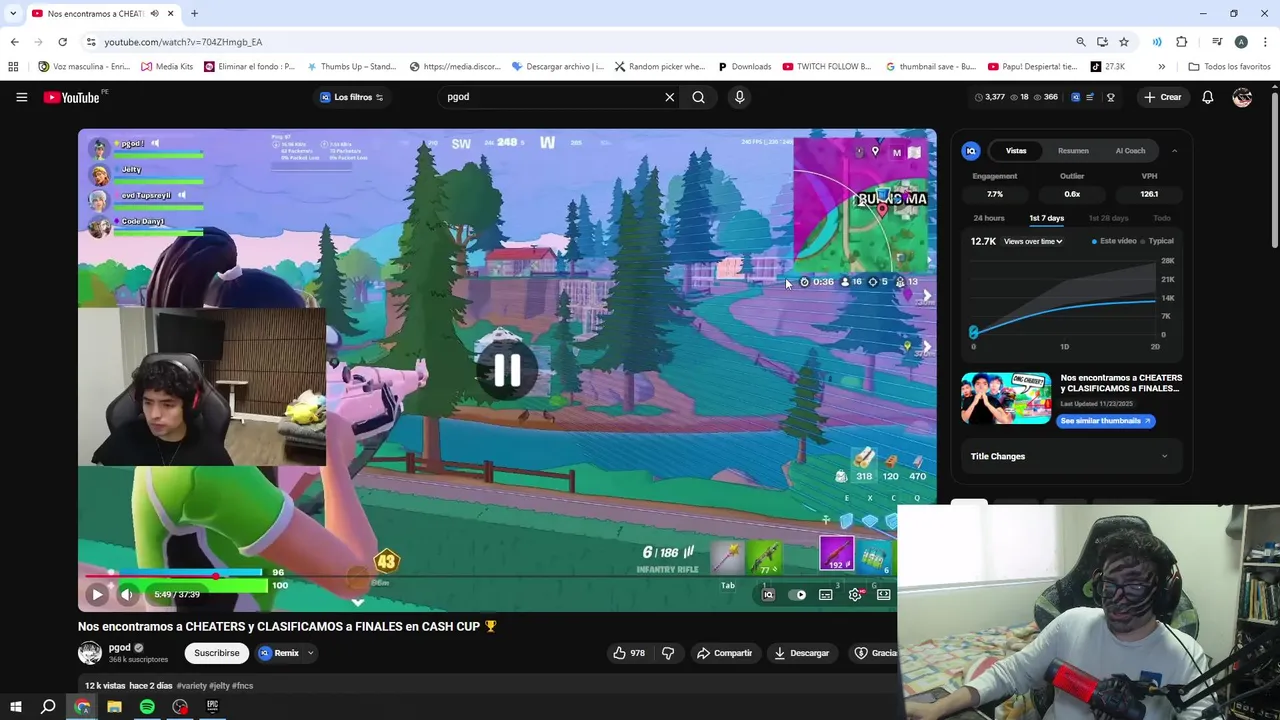Open the media control icon in Chrome toolbar

tap(1217, 42)
